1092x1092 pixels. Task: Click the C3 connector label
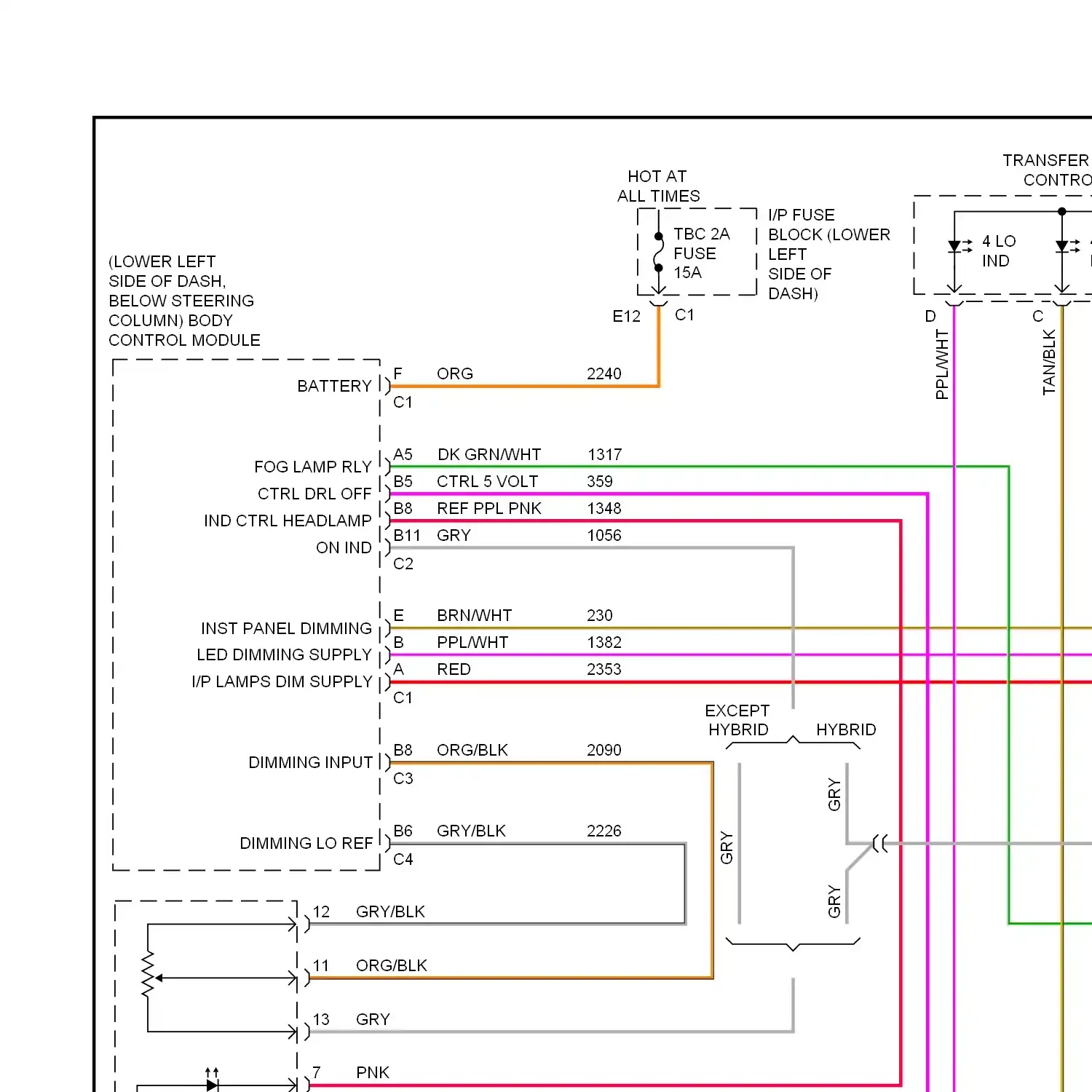point(403,778)
